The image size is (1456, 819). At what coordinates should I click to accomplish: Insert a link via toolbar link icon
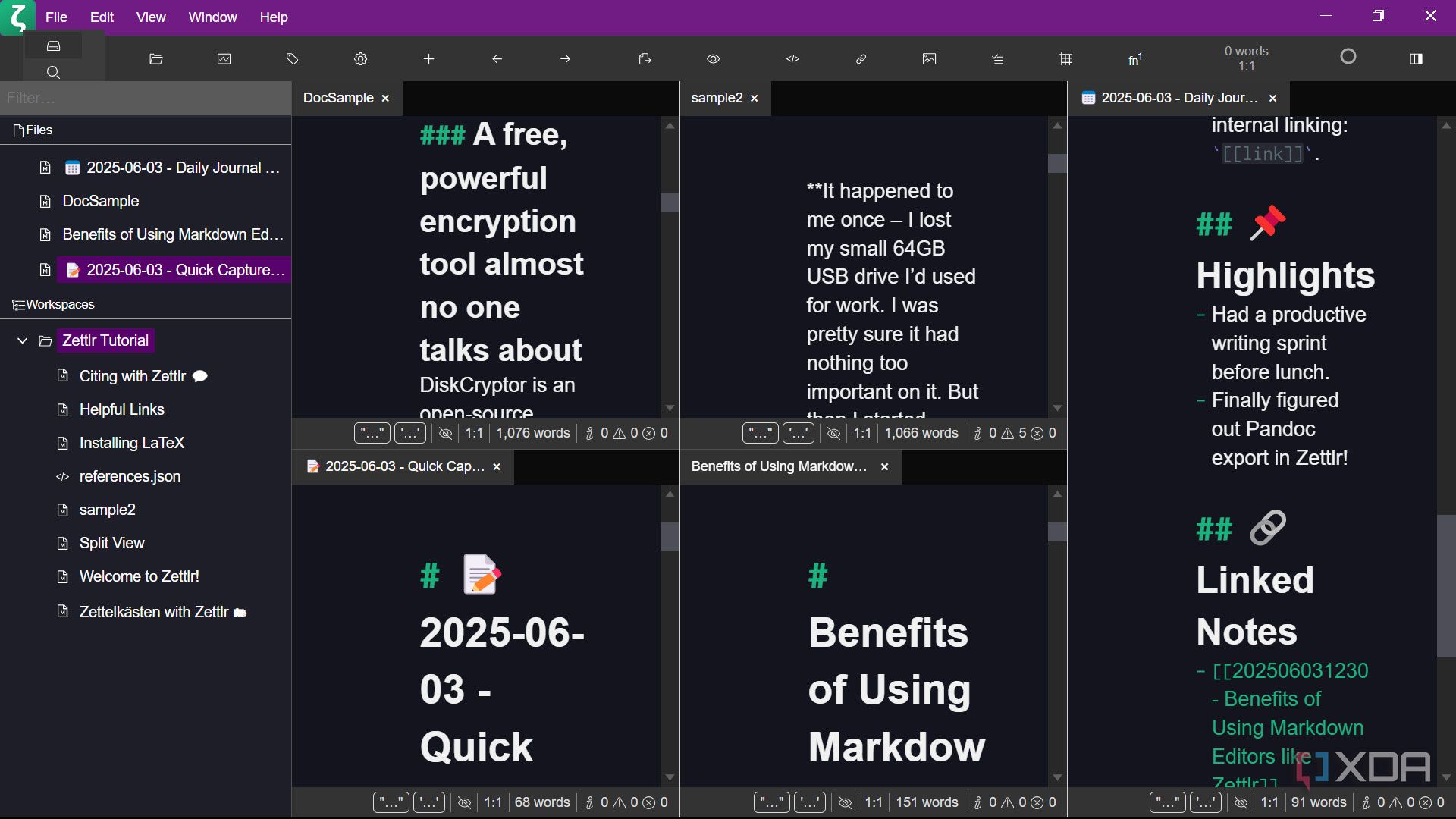point(861,59)
